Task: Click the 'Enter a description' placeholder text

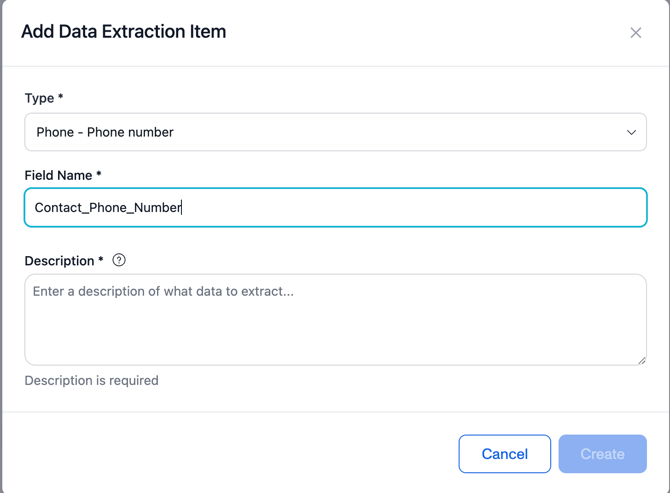Action: click(x=163, y=292)
